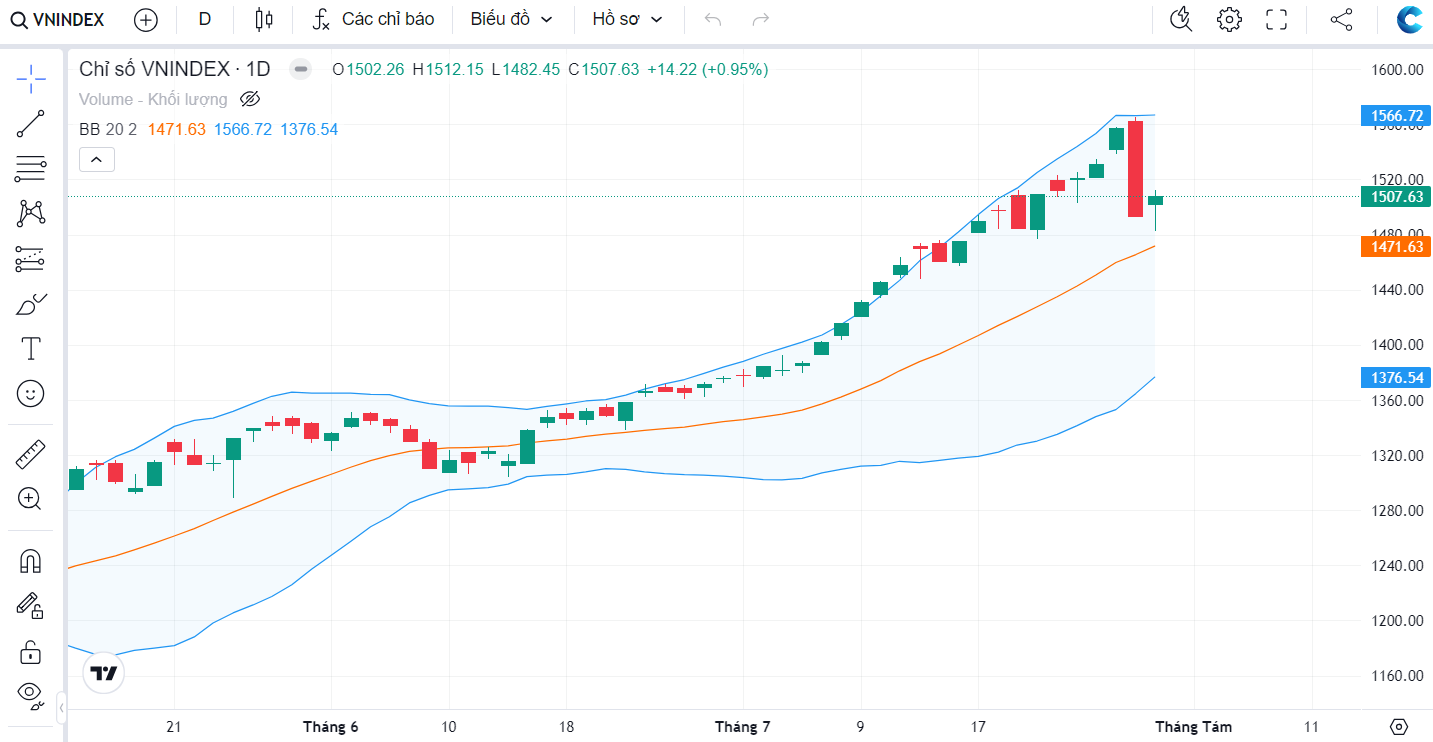
Task: Click the 1566.72 upper band label
Action: coord(1397,116)
